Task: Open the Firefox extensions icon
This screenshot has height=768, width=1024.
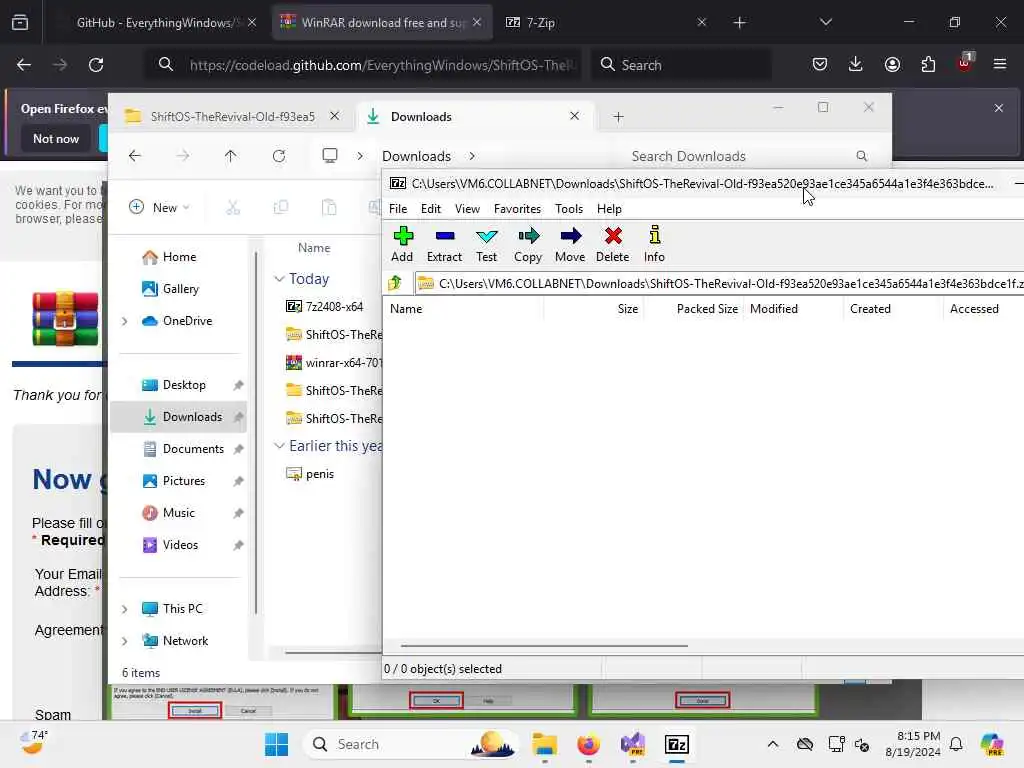Action: coord(928,64)
